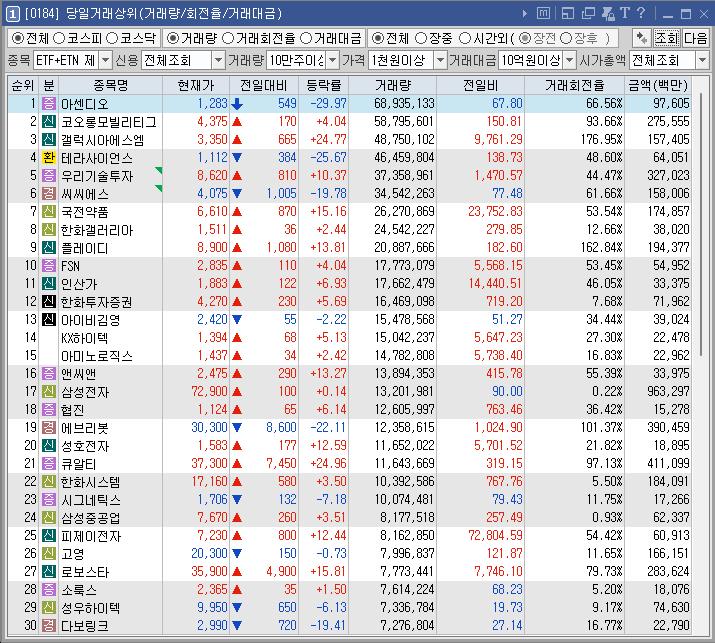Viewport: 715px width, 643px height.
Task: Select the 삼성중공업 stock name
Action: click(90, 518)
